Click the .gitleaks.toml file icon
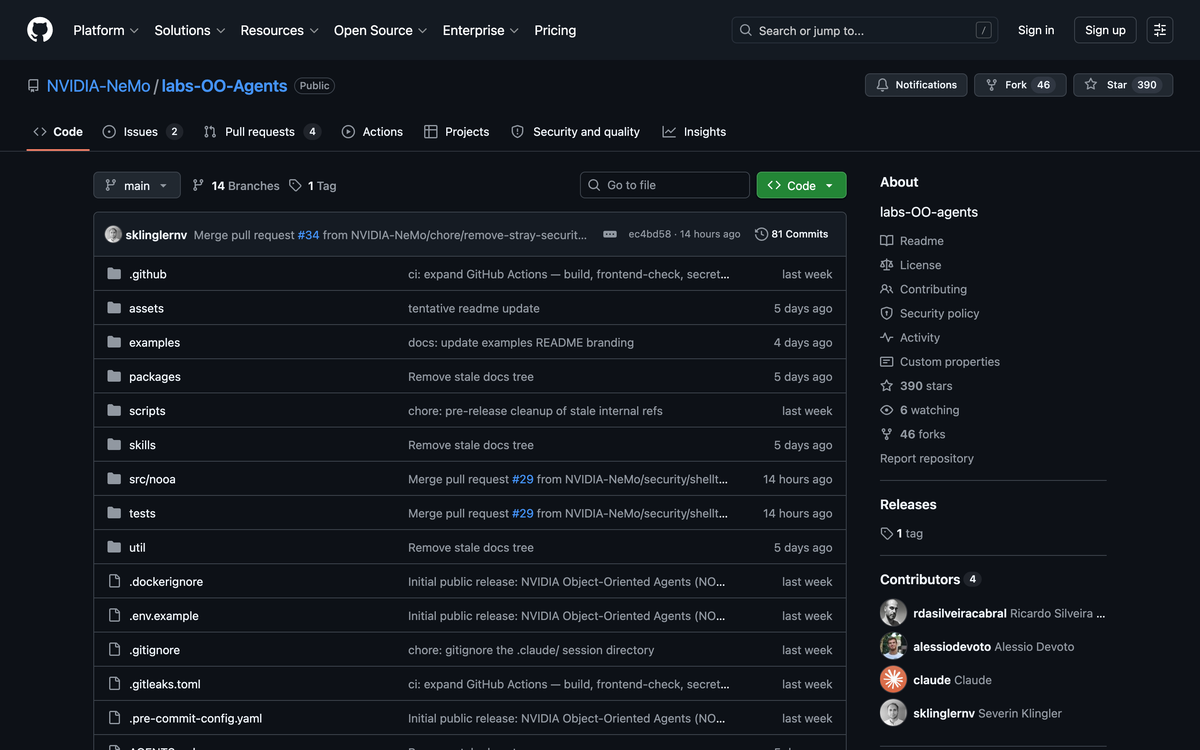Image resolution: width=1200 pixels, height=750 pixels. 114,684
